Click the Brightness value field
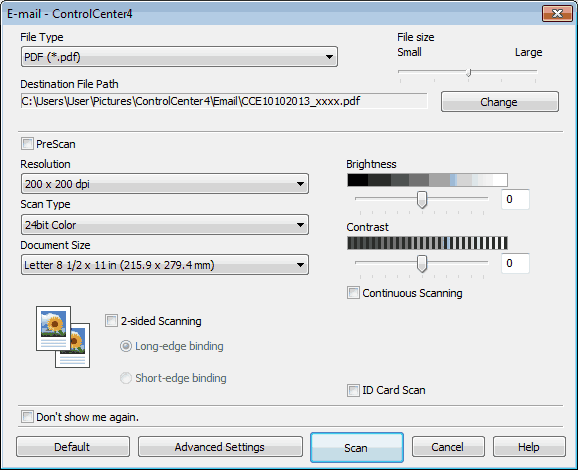The image size is (578, 470). click(x=515, y=199)
